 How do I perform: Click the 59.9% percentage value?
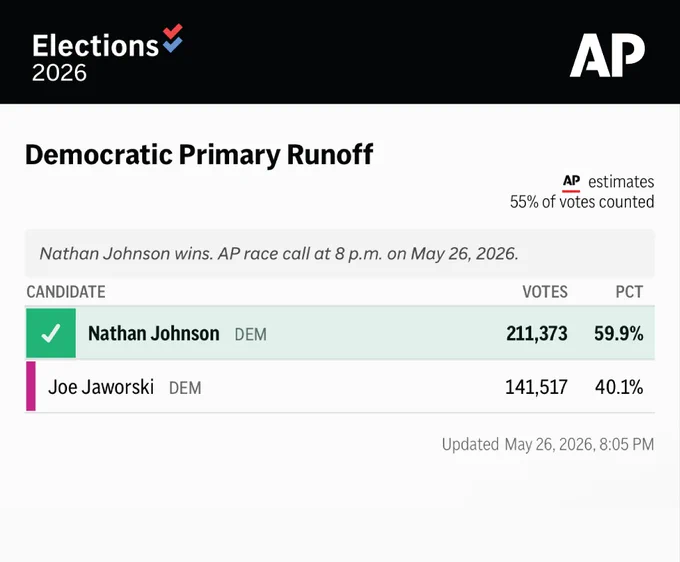619,333
